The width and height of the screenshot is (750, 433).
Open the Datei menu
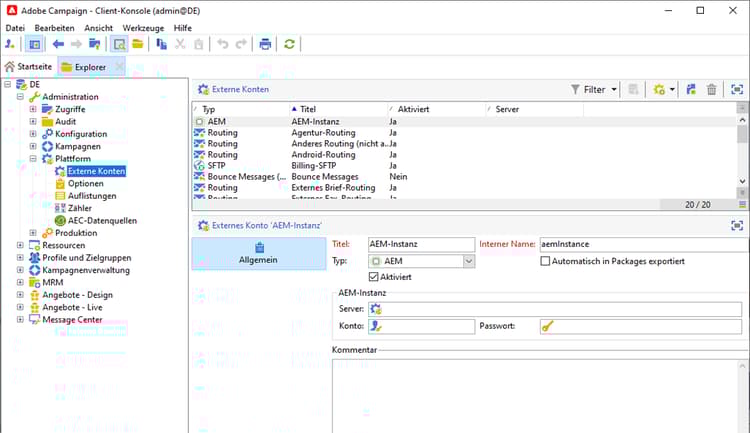point(15,28)
